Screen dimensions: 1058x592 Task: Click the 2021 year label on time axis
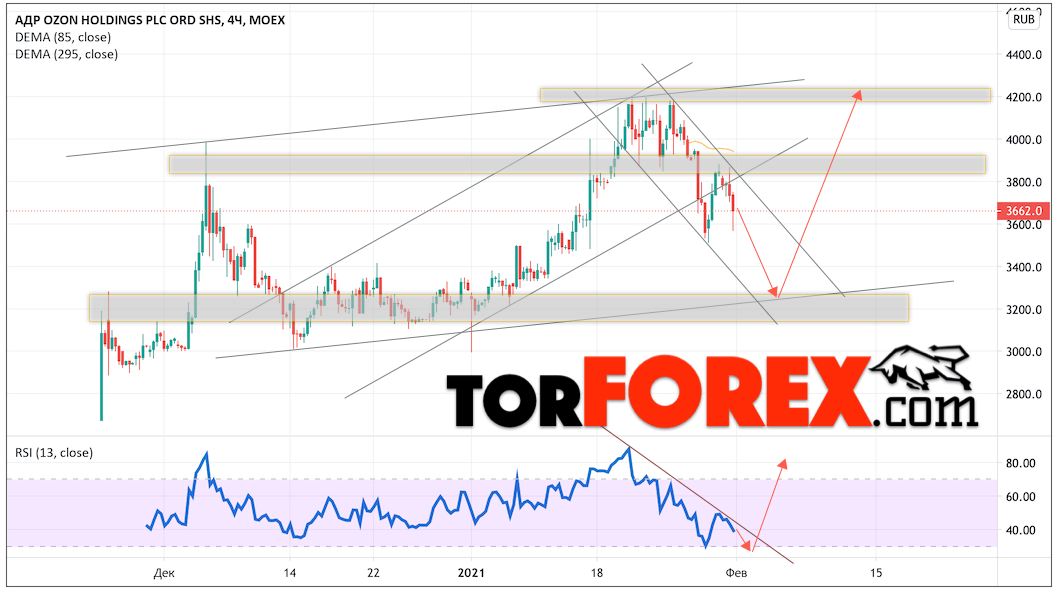(471, 572)
